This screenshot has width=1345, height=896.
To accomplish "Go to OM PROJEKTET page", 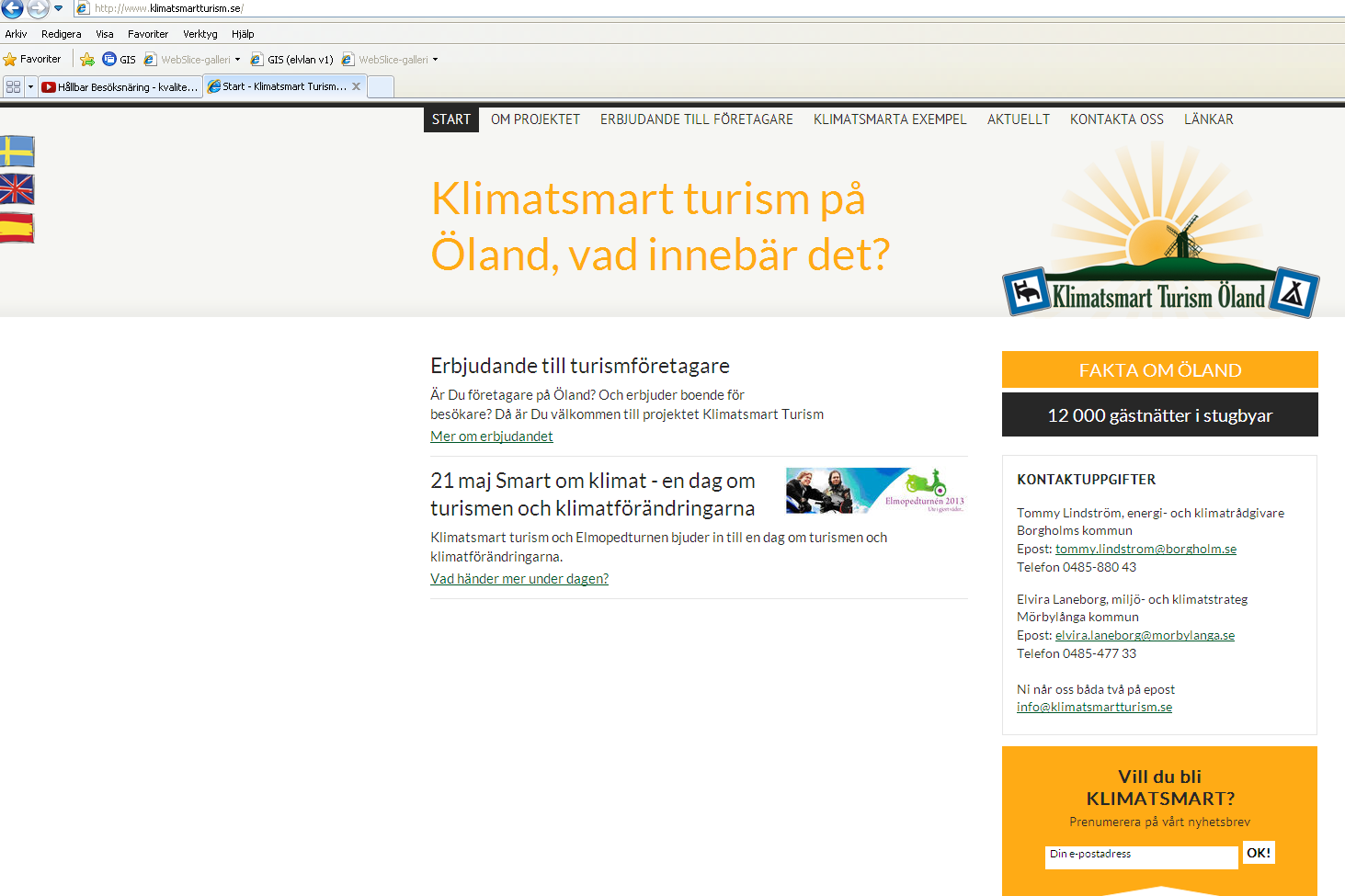I will pyautogui.click(x=535, y=119).
